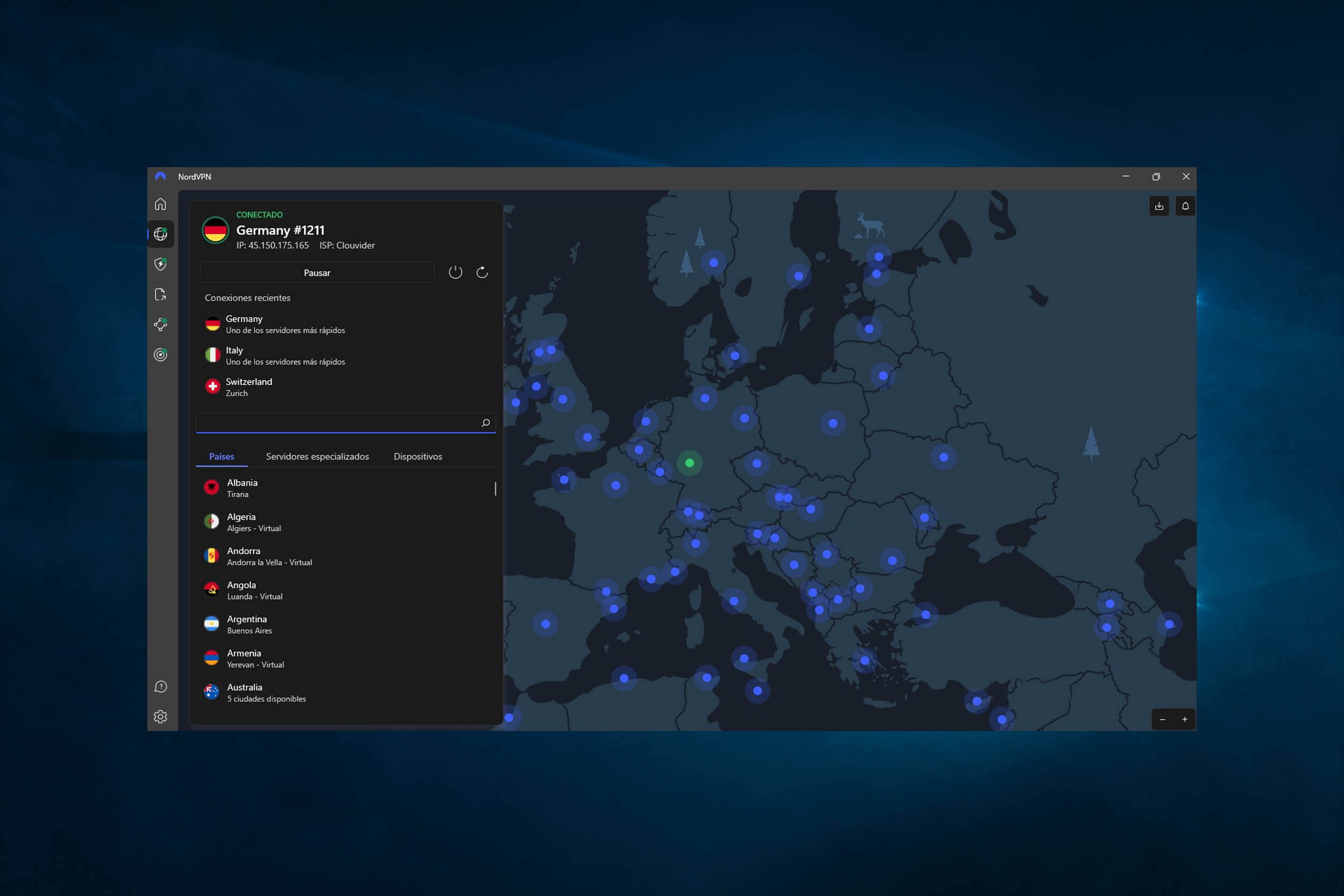Zoom in the map with plus button
The image size is (1344, 896).
[1184, 719]
